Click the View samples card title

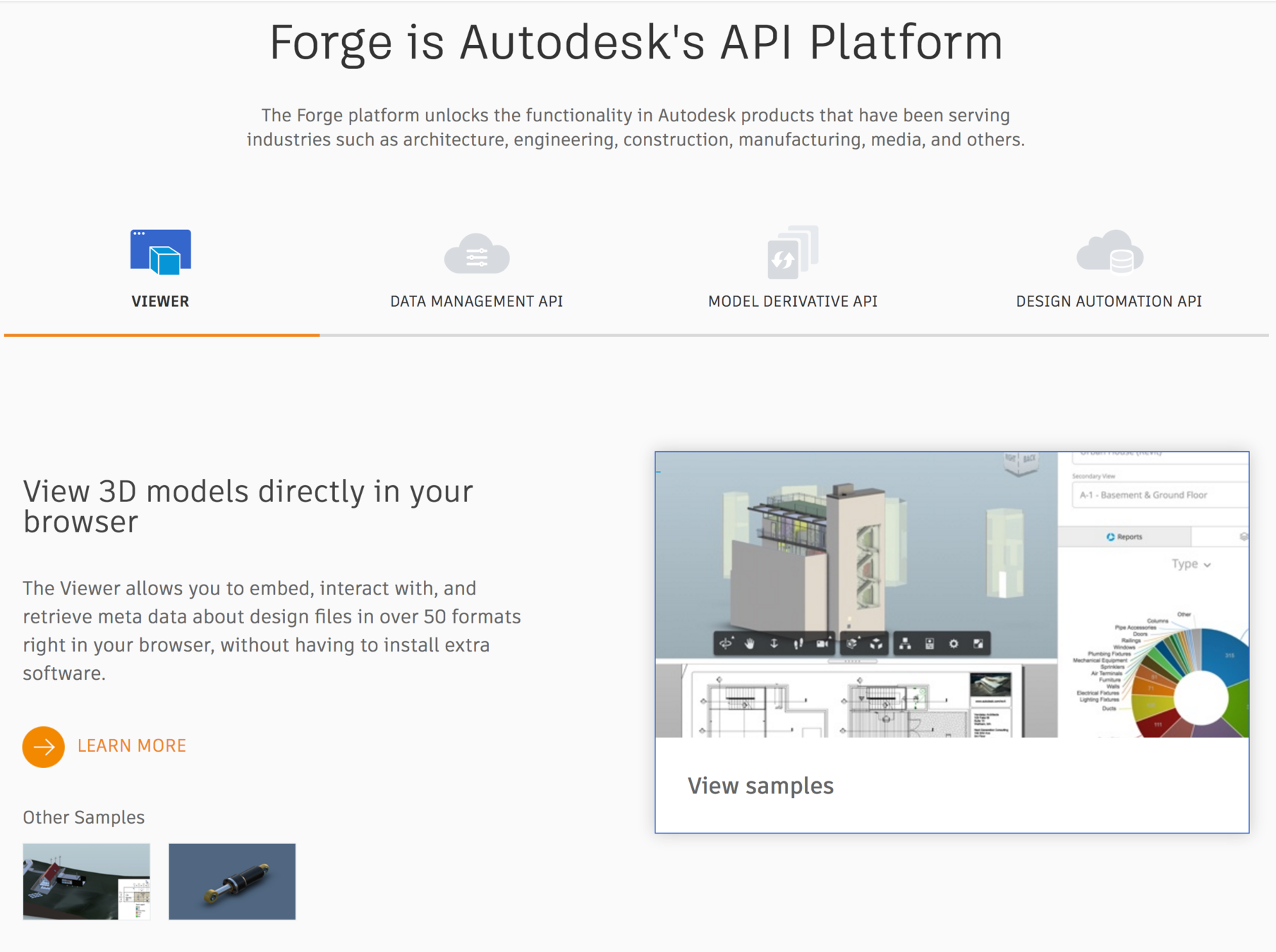(760, 785)
